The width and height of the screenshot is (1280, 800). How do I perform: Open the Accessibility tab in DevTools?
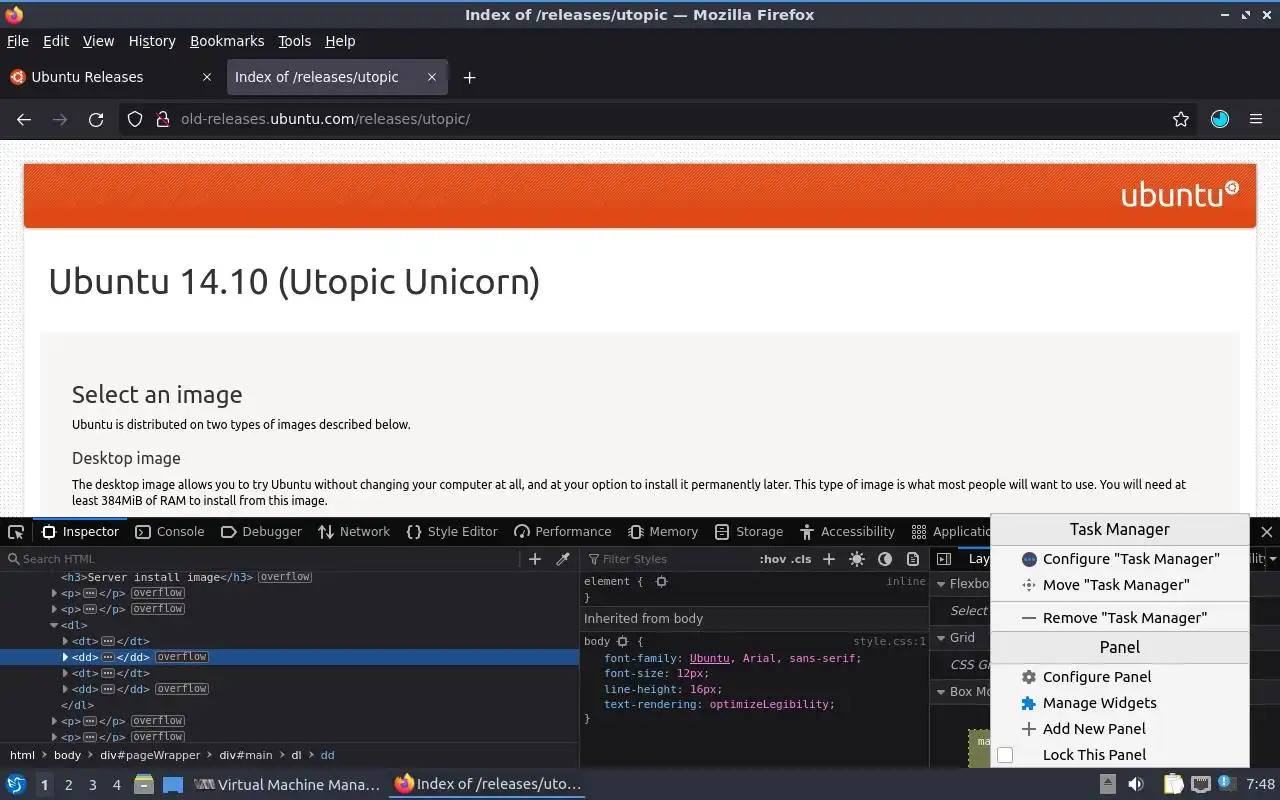click(x=846, y=532)
